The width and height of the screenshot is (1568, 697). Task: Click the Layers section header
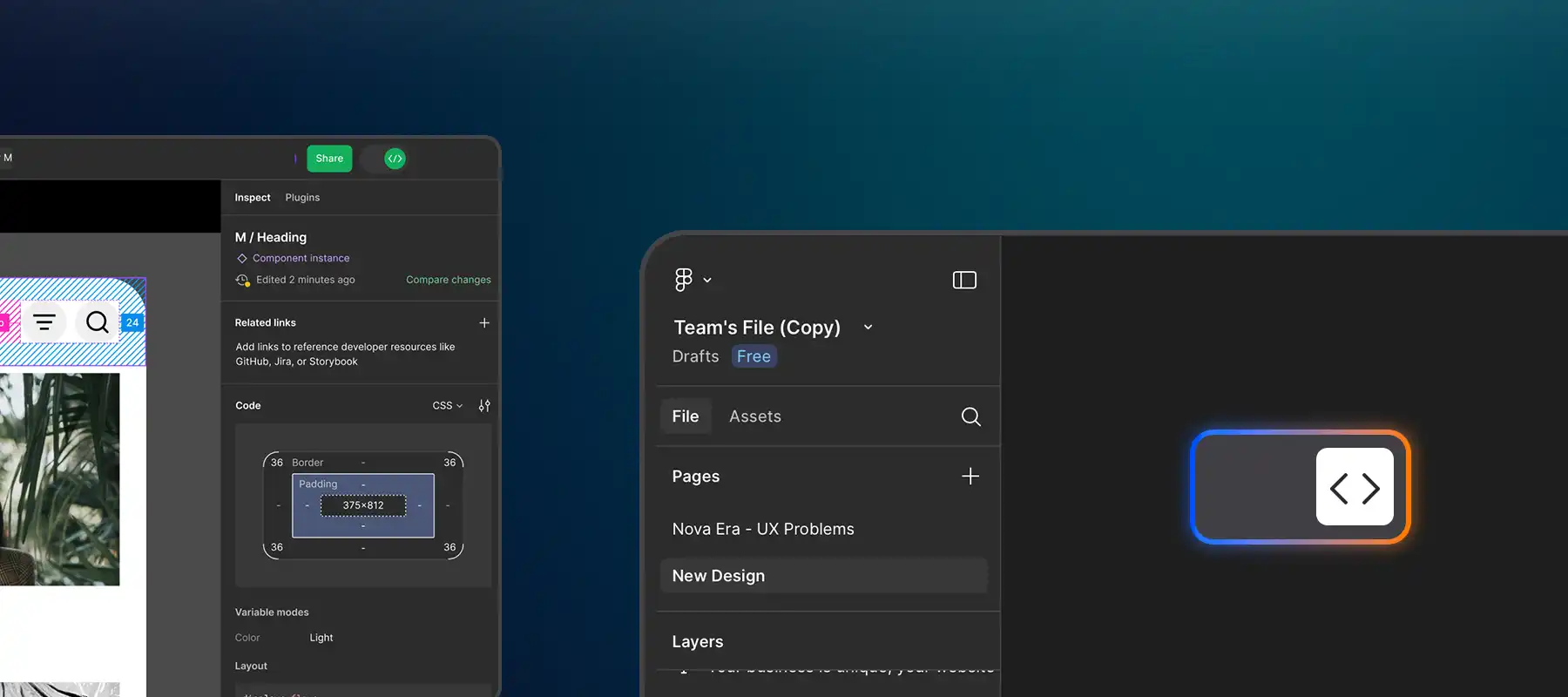click(698, 641)
